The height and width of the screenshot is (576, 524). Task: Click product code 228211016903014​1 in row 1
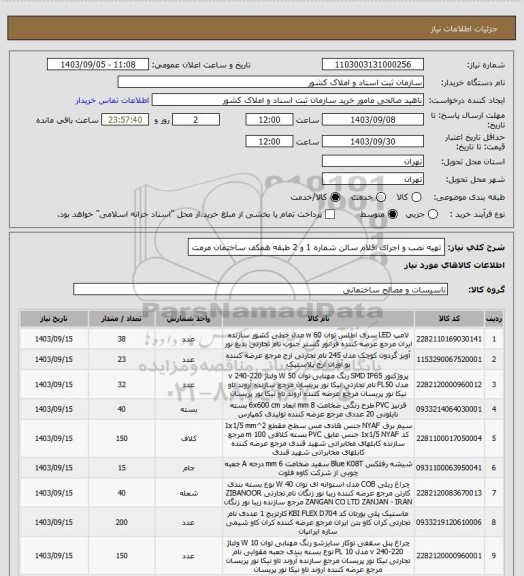point(449,339)
